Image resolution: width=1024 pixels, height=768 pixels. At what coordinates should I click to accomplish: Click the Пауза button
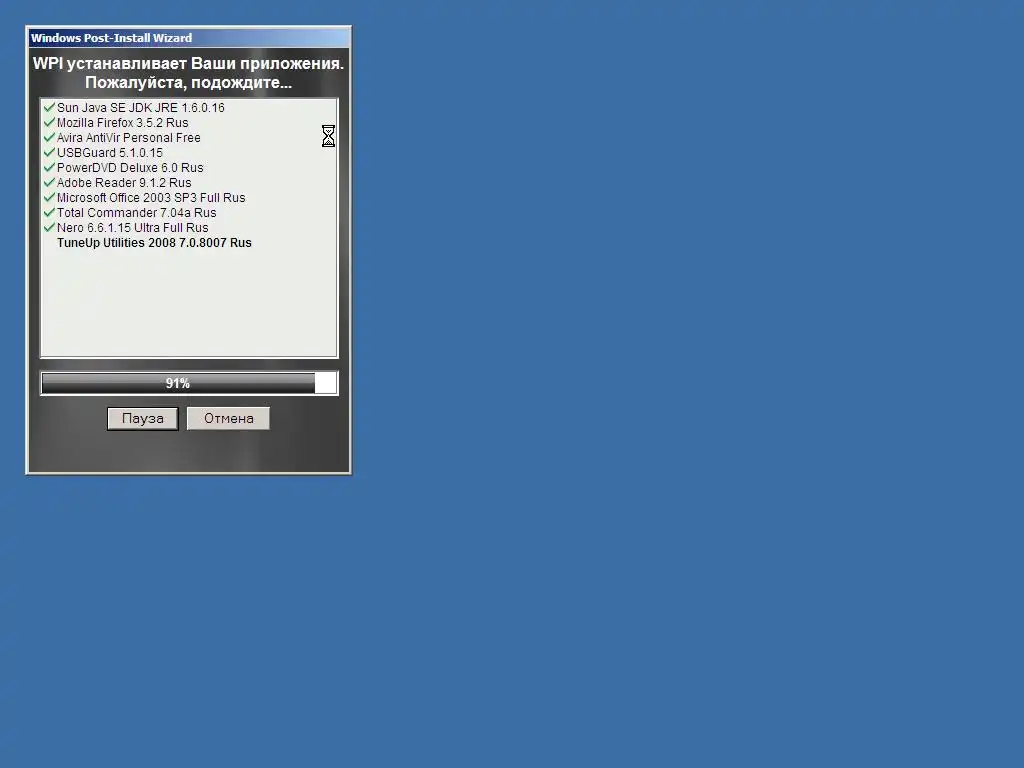pos(142,419)
